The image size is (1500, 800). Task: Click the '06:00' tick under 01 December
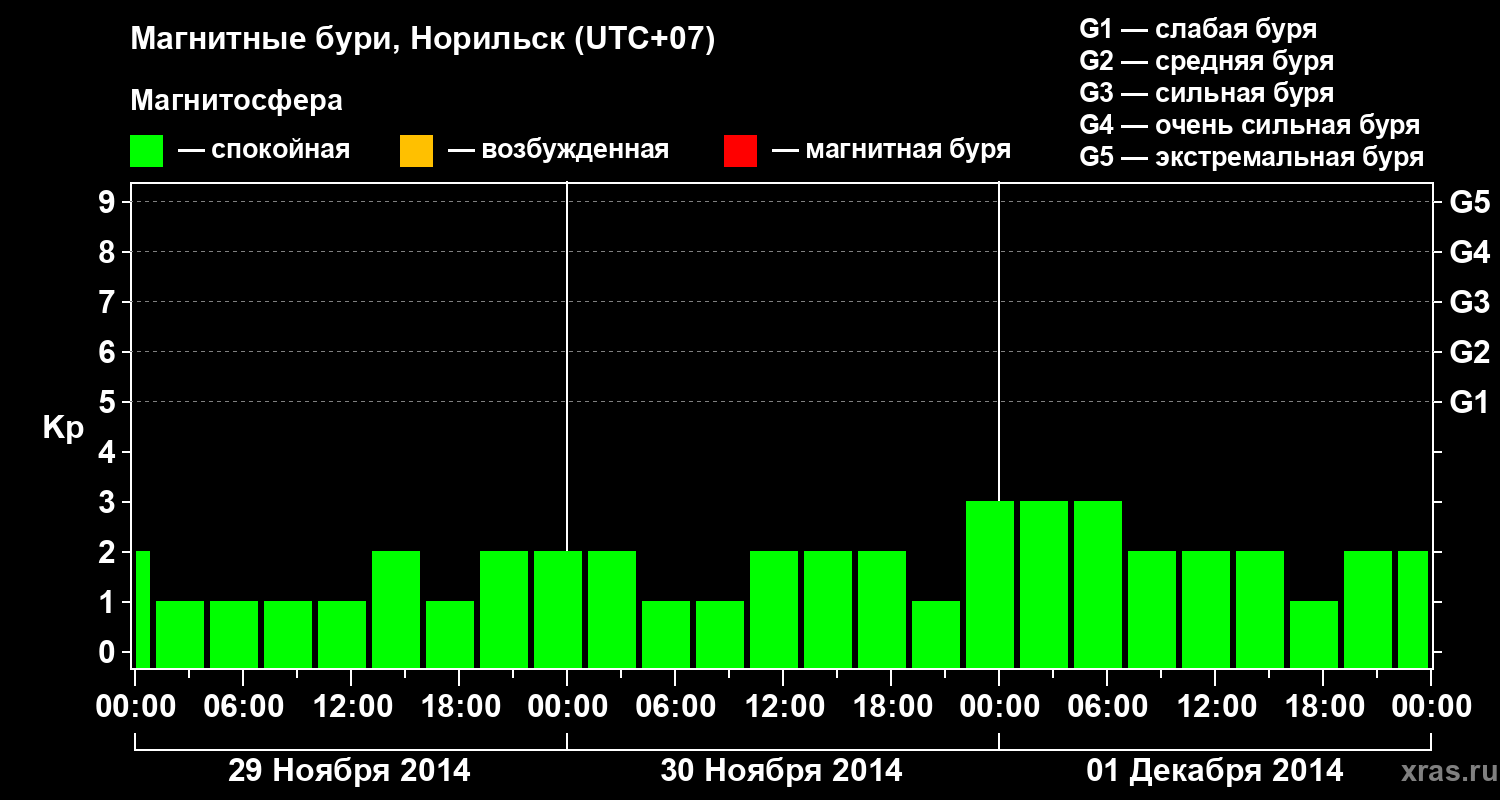pos(1107,707)
